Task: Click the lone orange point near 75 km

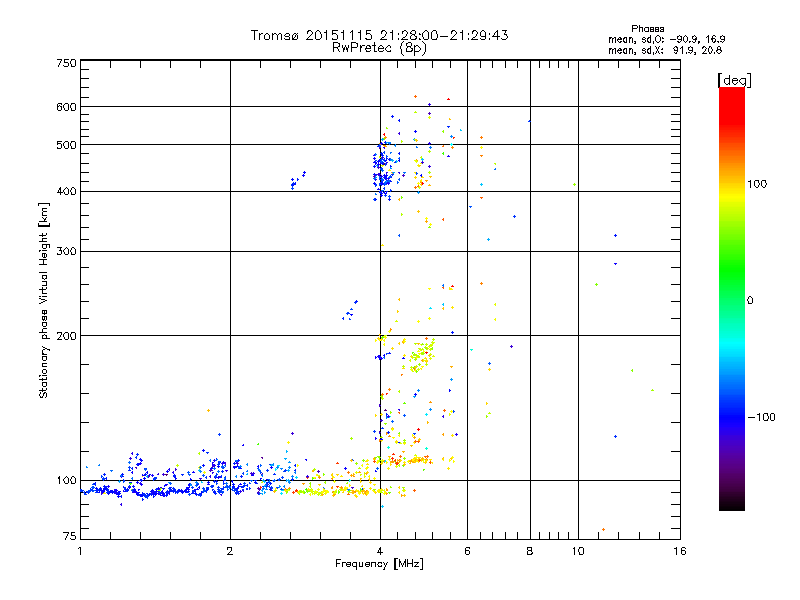Action: point(603,530)
